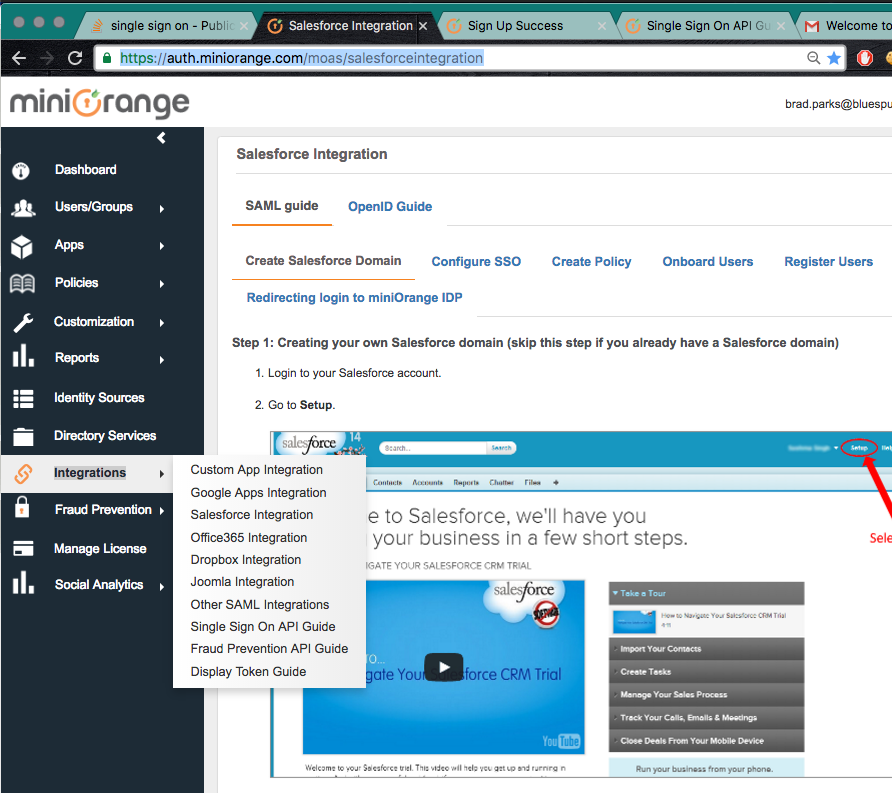
Task: Open the zoom magnifier icon in address bar
Action: [813, 58]
